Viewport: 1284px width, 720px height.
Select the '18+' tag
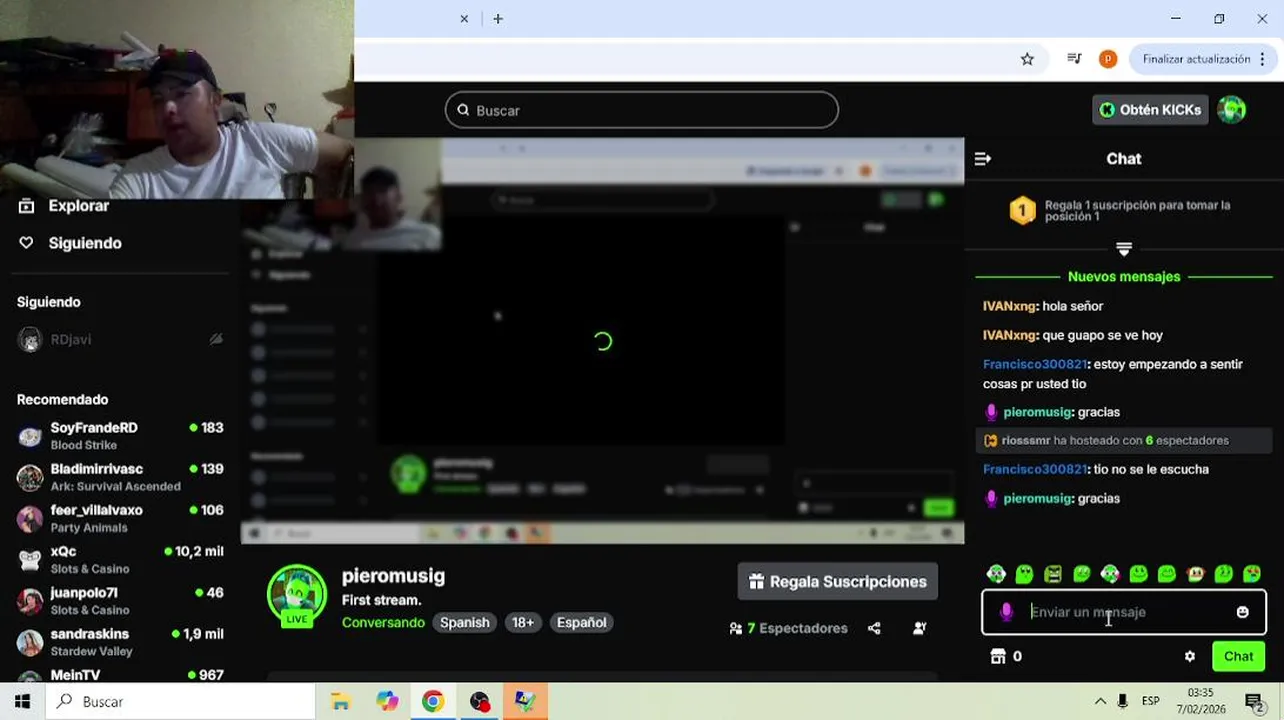(523, 622)
